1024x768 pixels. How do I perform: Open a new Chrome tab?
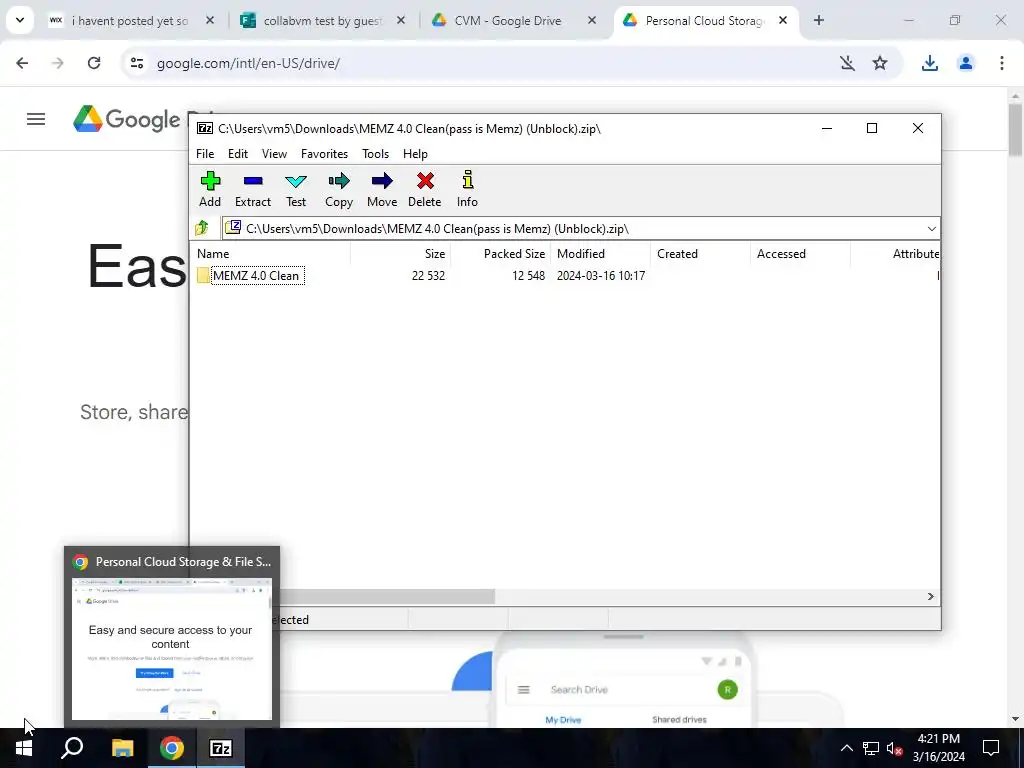(819, 21)
